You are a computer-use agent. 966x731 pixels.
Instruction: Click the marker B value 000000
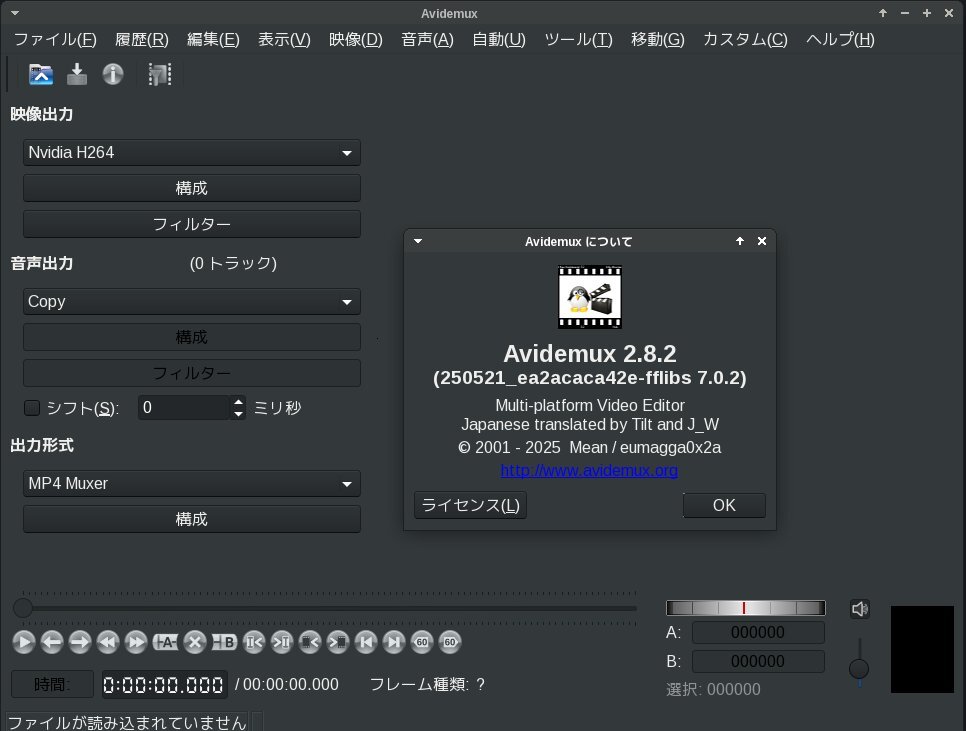(758, 661)
